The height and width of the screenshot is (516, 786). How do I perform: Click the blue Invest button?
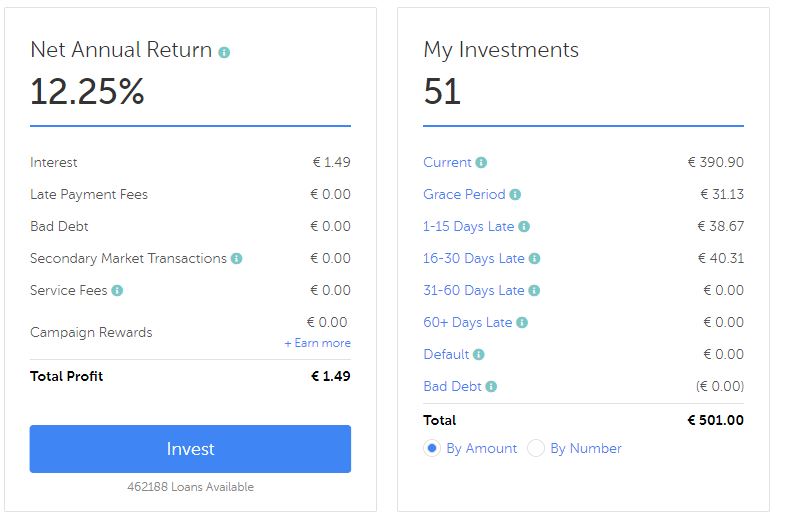click(190, 449)
